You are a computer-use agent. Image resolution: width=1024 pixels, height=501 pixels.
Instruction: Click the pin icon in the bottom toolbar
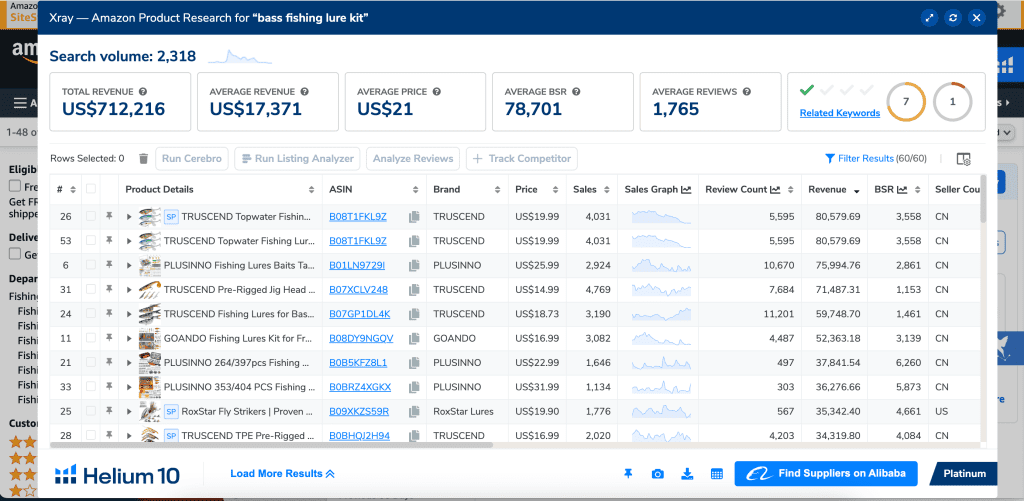click(x=628, y=474)
